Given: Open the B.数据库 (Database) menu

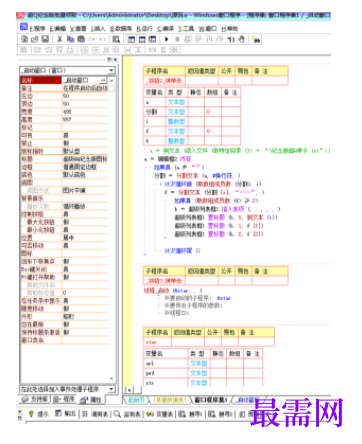Looking at the screenshot, I should point(121,29).
